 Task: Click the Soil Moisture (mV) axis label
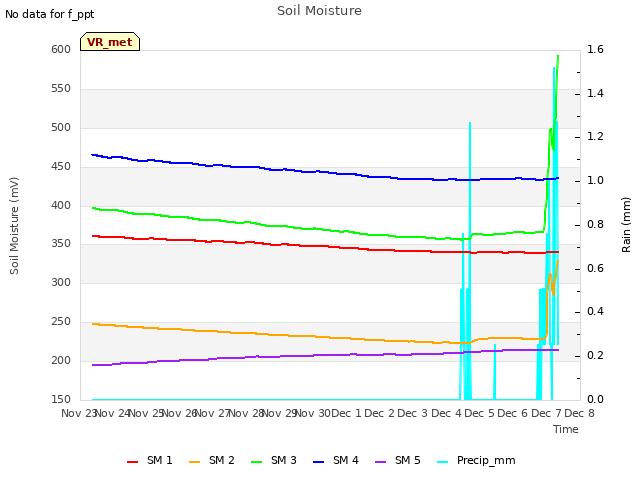[x=14, y=226]
